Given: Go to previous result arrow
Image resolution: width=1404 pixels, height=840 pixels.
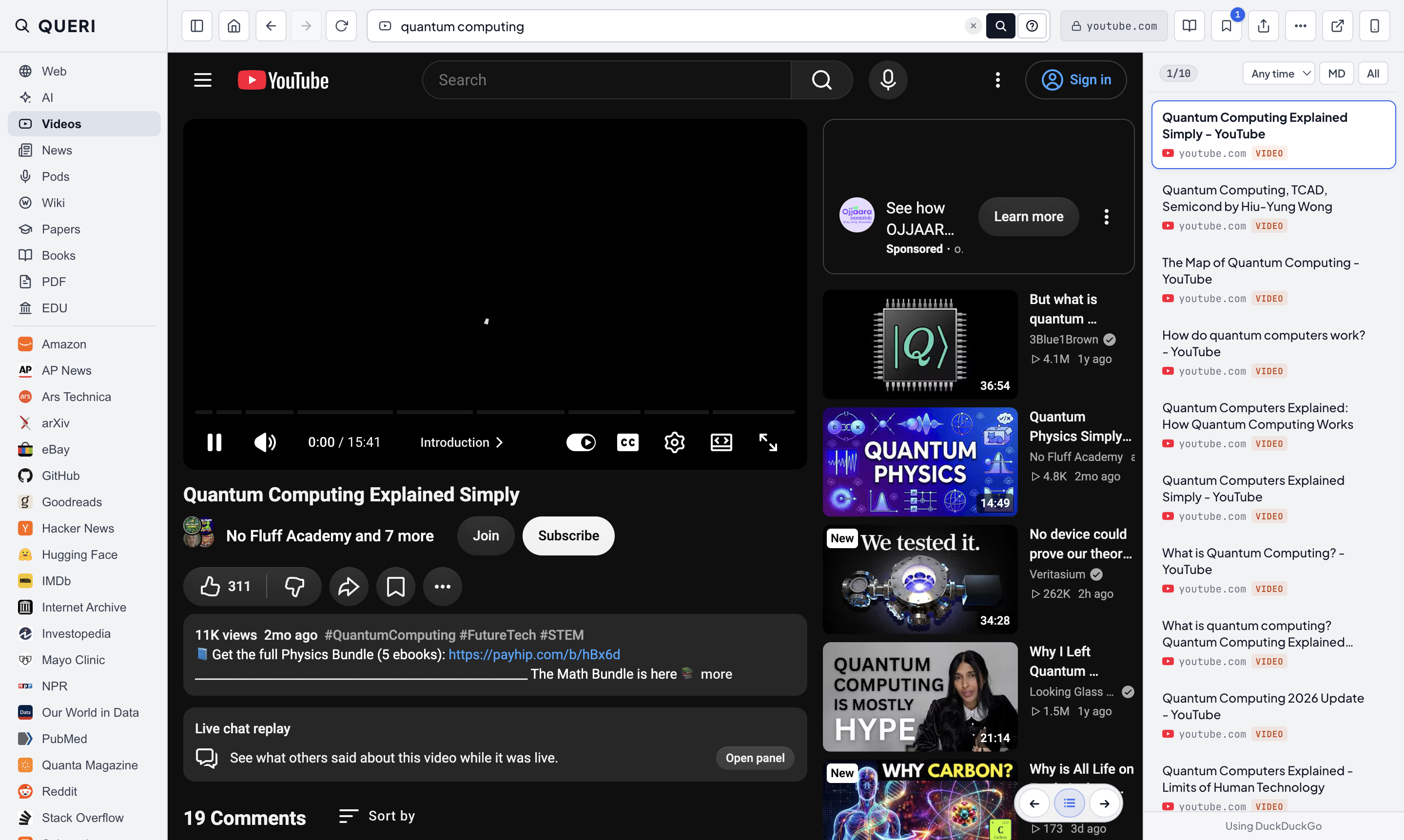Looking at the screenshot, I should 1034,803.
